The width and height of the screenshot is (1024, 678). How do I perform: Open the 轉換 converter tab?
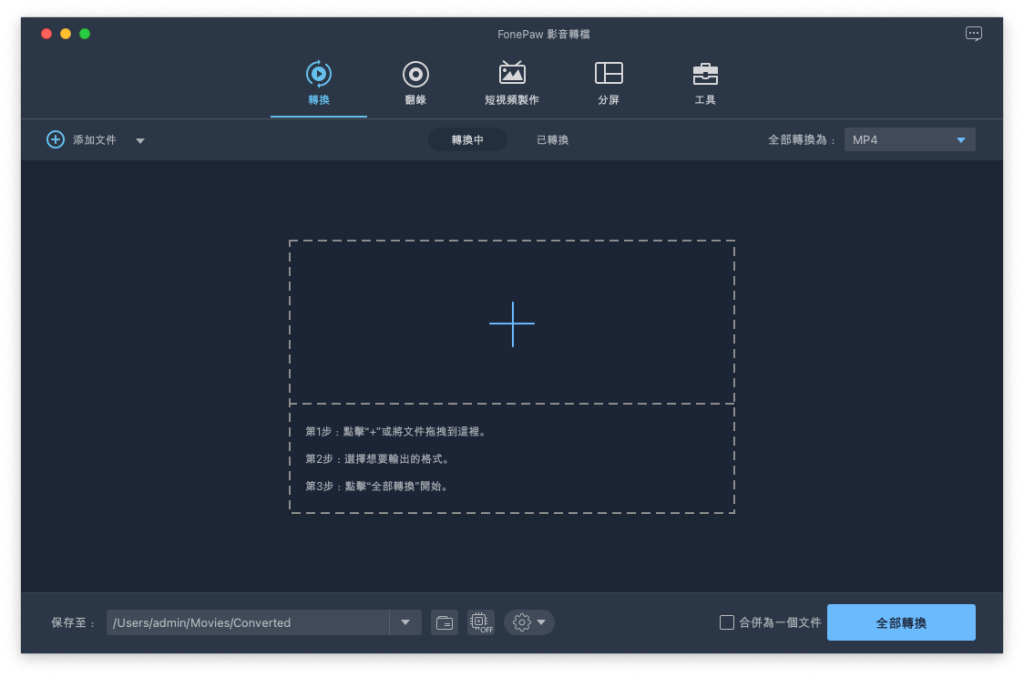319,83
